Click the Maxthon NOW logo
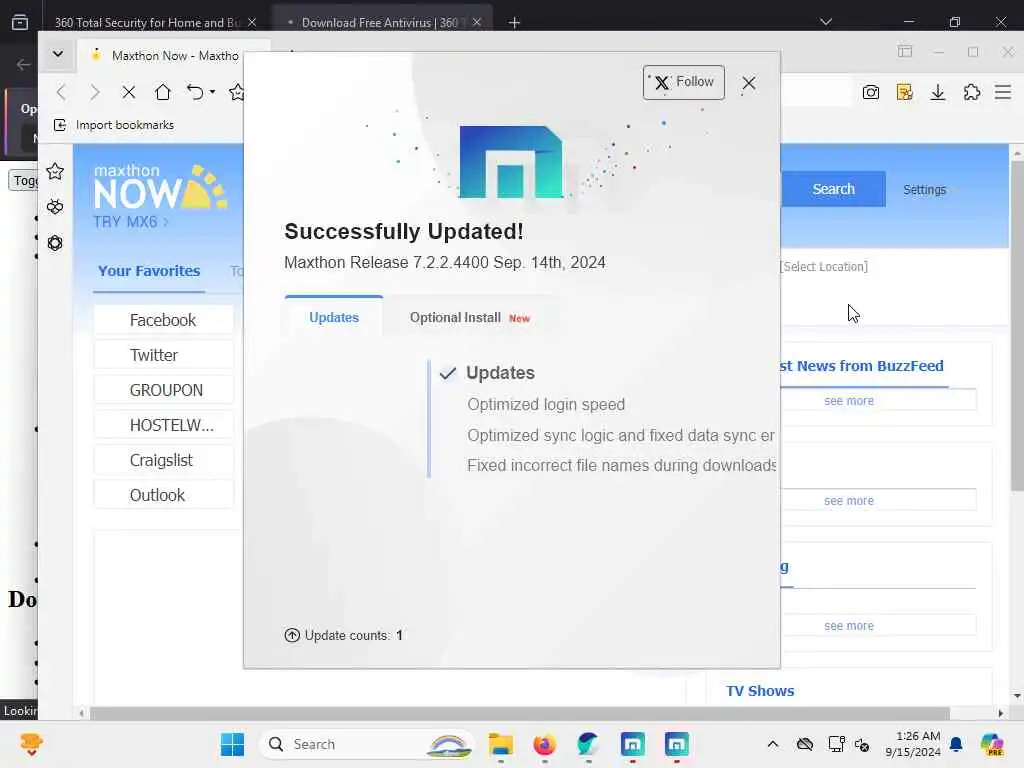The width and height of the screenshot is (1024, 768). point(160,187)
